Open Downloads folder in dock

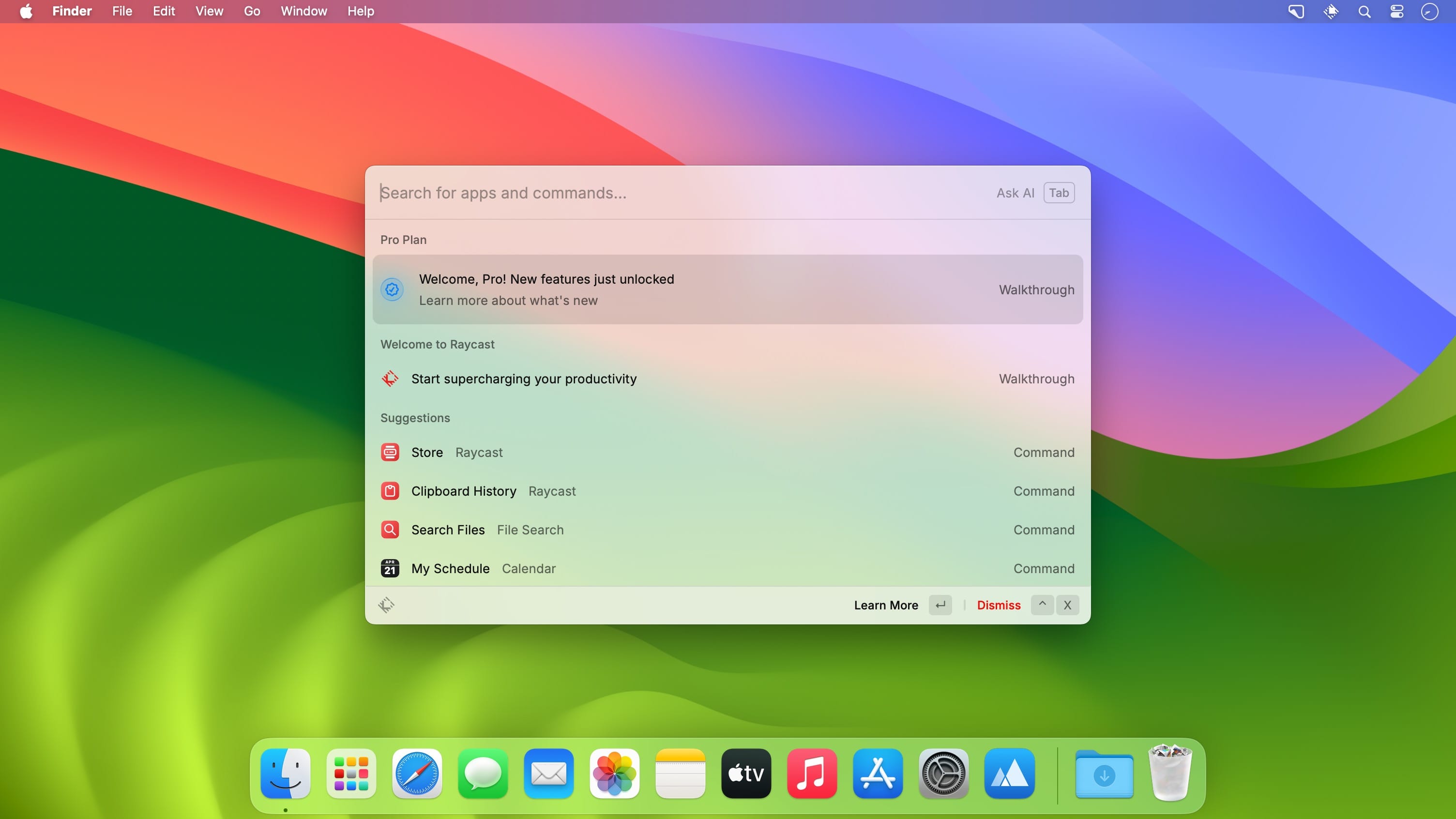[x=1104, y=773]
